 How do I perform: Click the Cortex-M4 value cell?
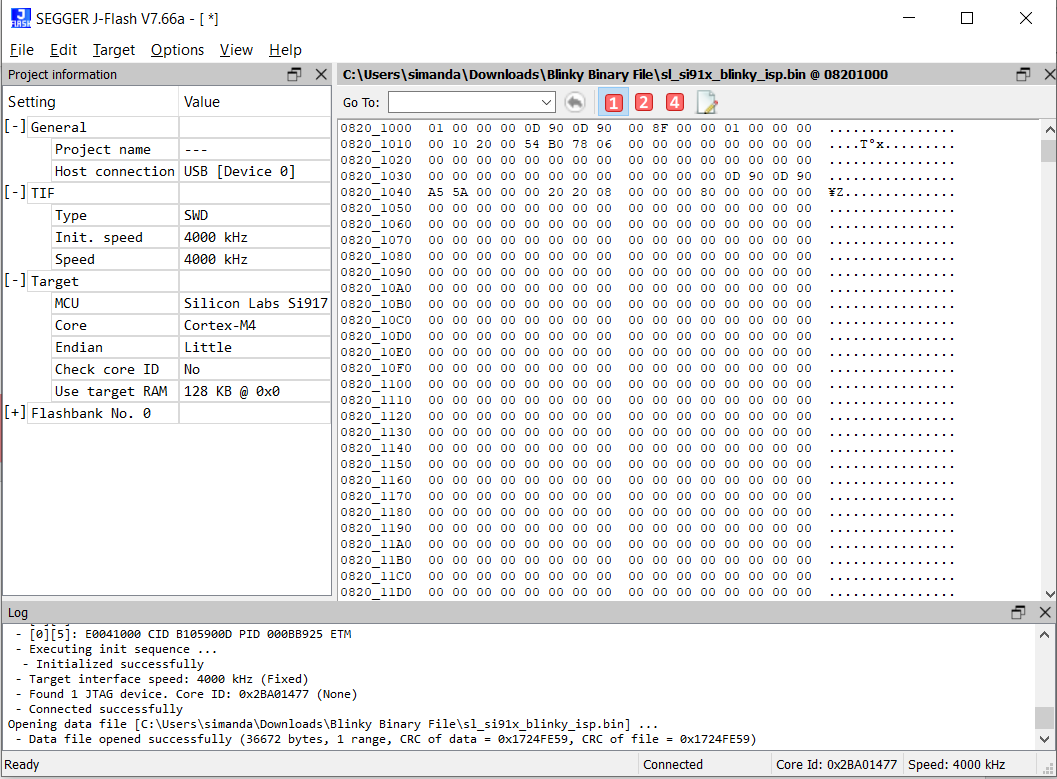pyautogui.click(x=255, y=325)
